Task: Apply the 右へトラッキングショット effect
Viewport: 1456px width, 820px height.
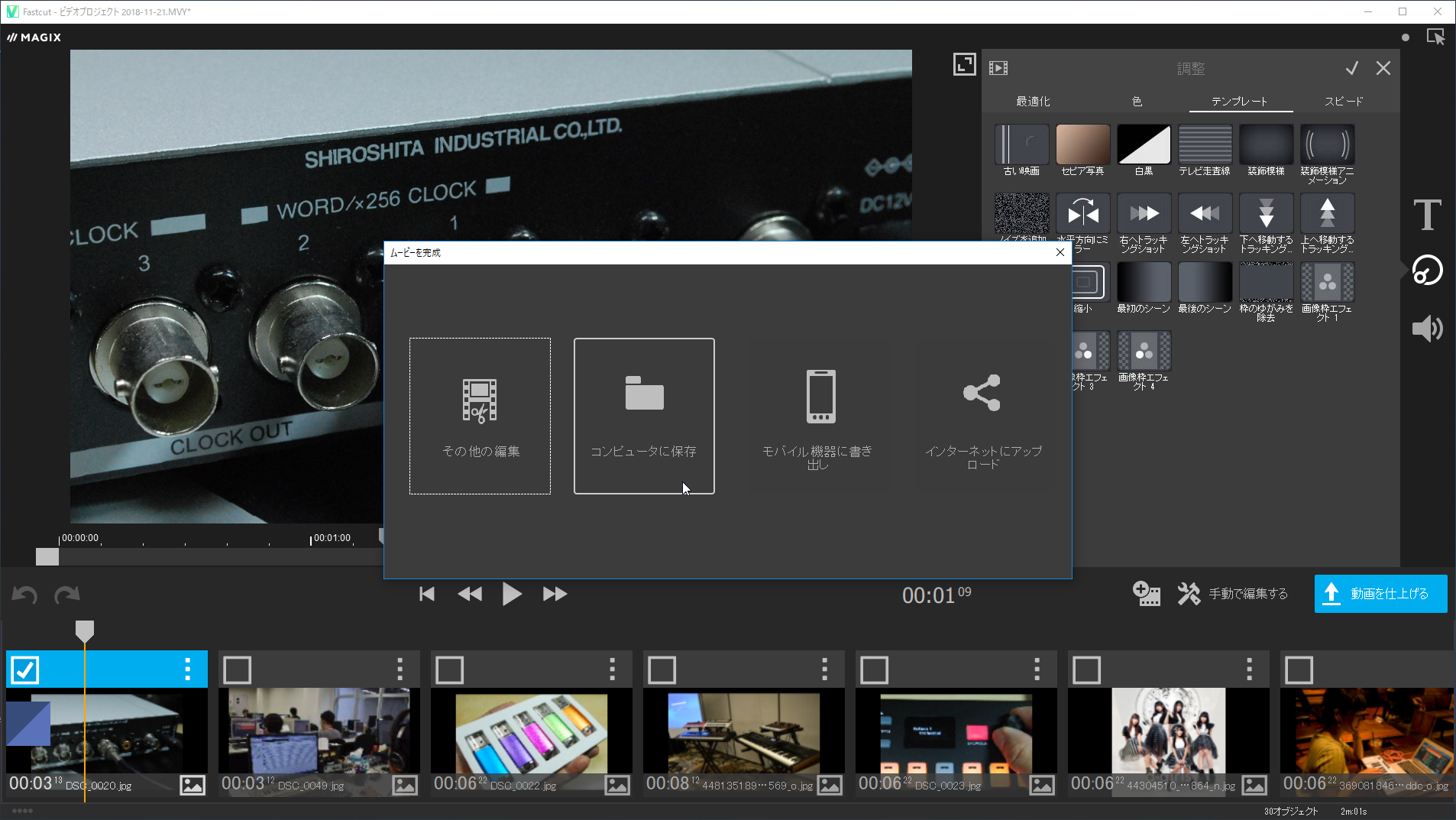Action: click(1144, 213)
